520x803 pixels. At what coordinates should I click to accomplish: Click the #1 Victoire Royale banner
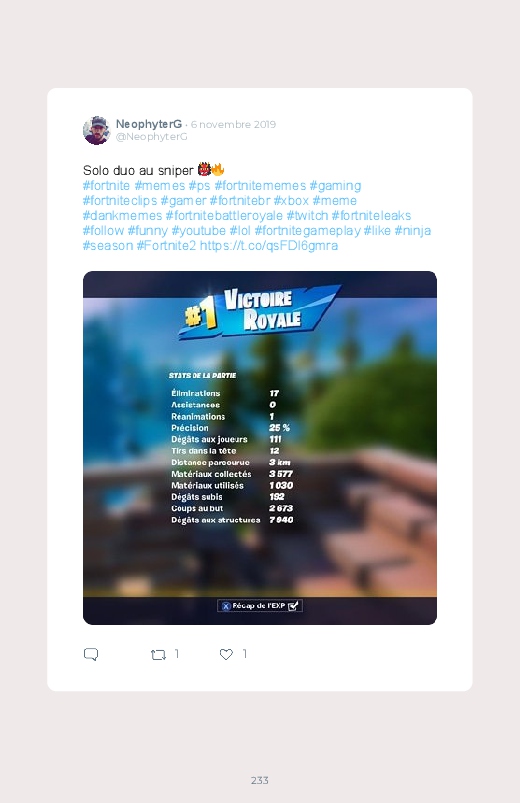tap(259, 312)
